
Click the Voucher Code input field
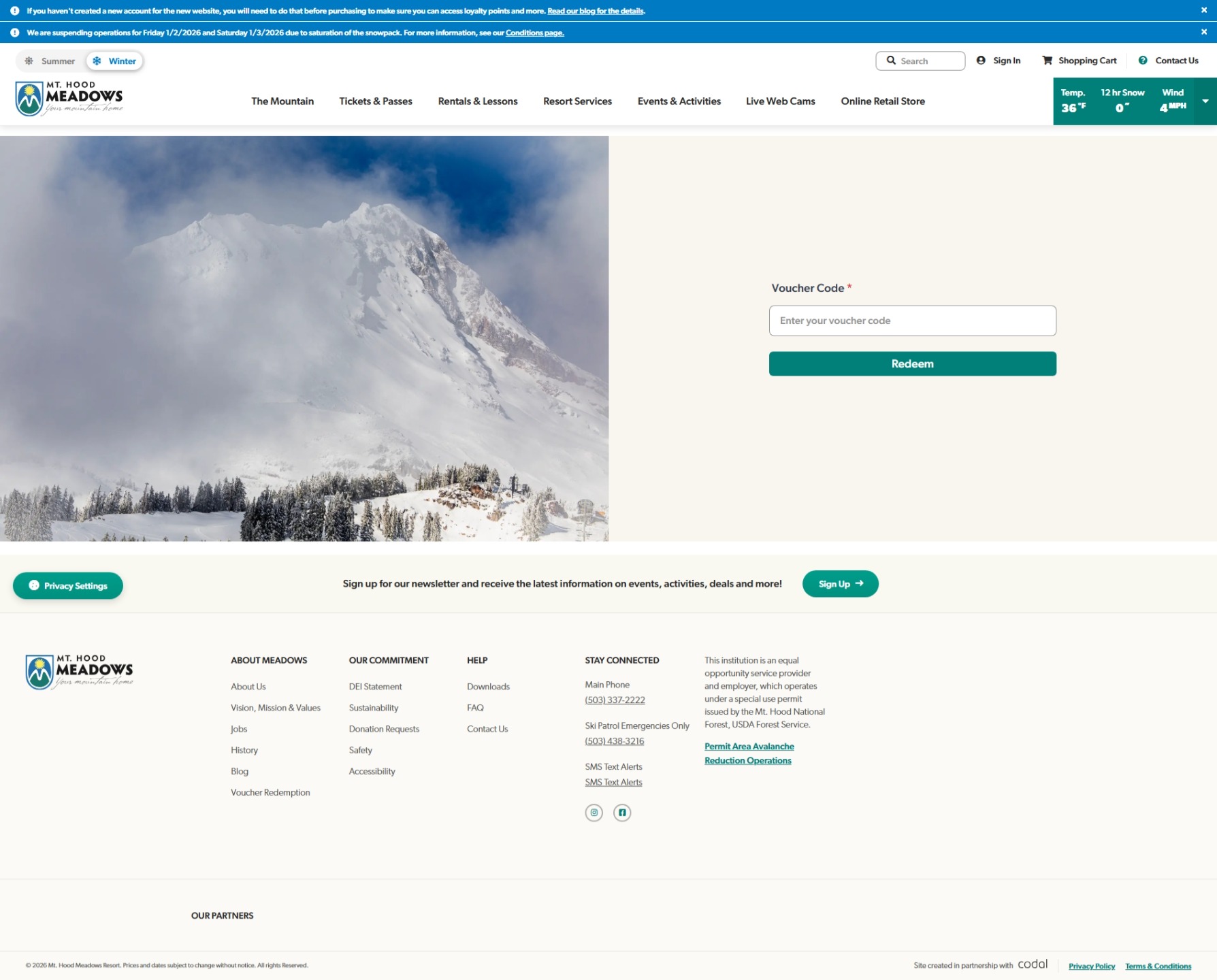coord(912,321)
